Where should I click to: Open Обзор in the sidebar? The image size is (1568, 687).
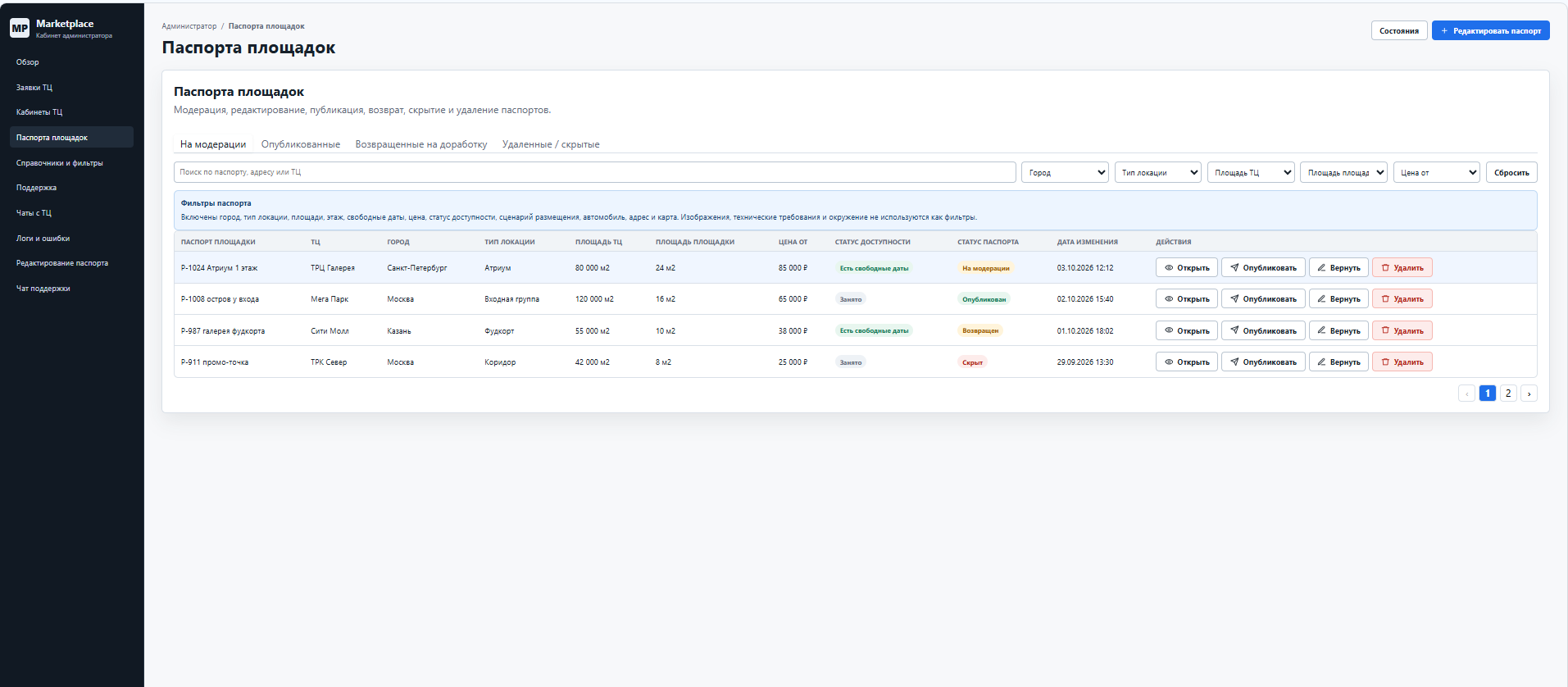click(x=71, y=61)
